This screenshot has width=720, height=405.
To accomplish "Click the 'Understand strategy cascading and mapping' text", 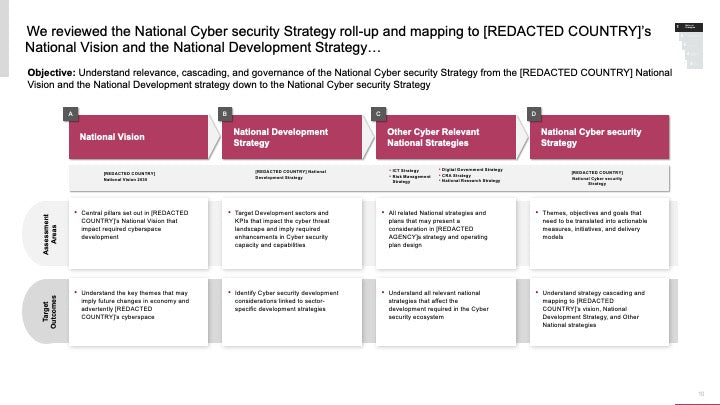I will pos(593,309).
